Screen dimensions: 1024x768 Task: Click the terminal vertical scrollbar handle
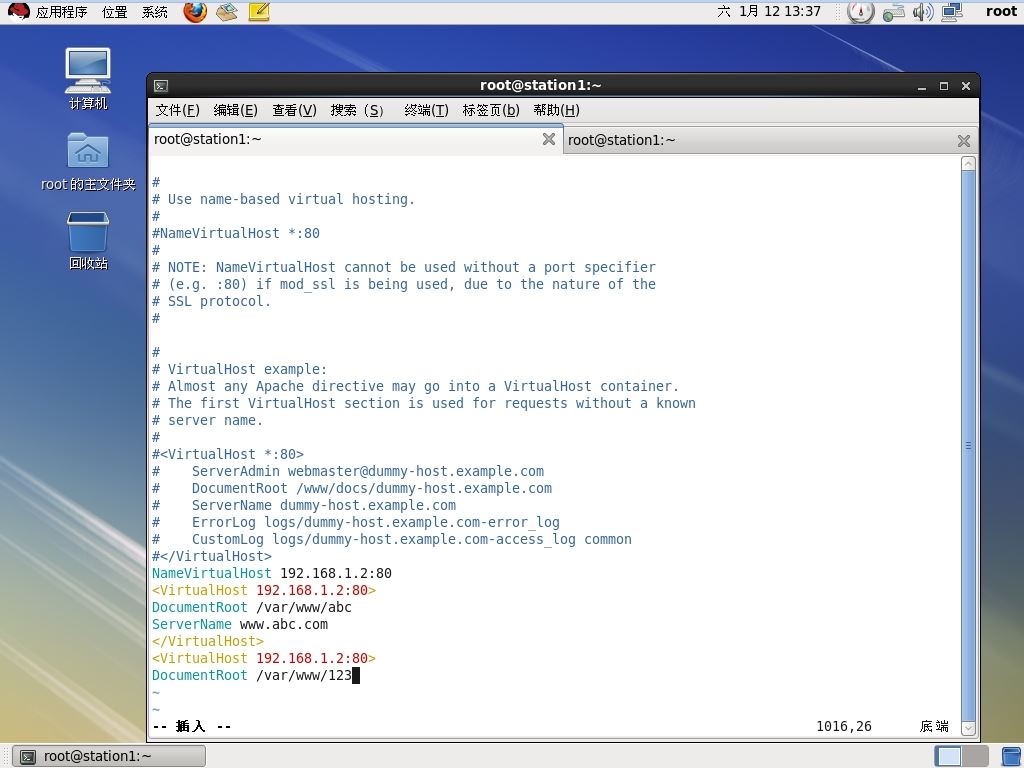pyautogui.click(x=968, y=446)
